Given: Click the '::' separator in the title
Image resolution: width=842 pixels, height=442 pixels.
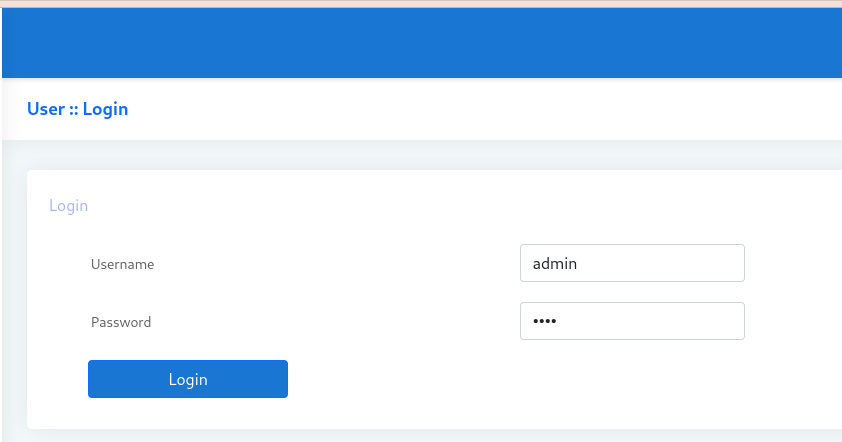Looking at the screenshot, I should [74, 109].
